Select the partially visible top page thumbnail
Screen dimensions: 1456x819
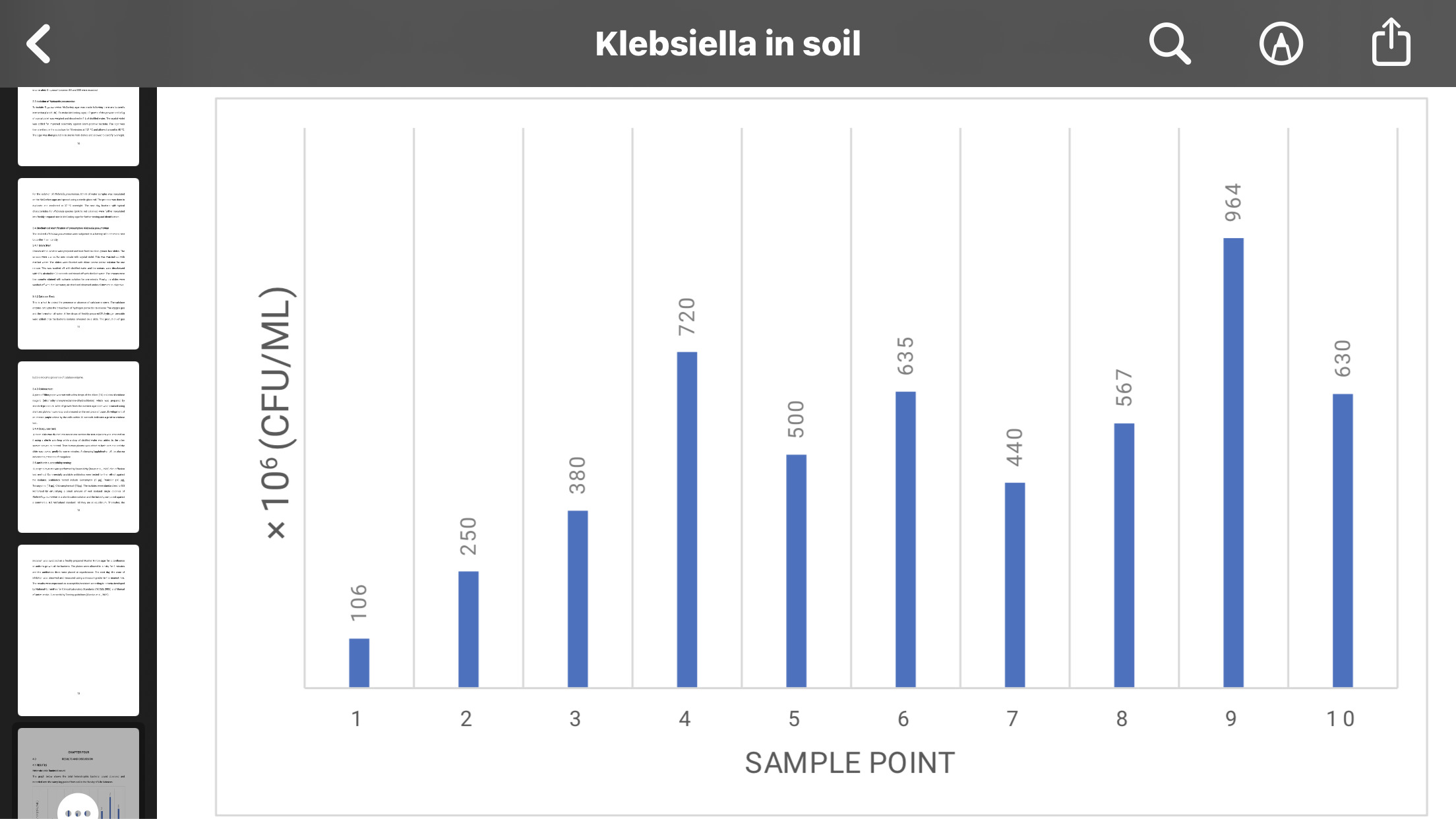(78, 125)
